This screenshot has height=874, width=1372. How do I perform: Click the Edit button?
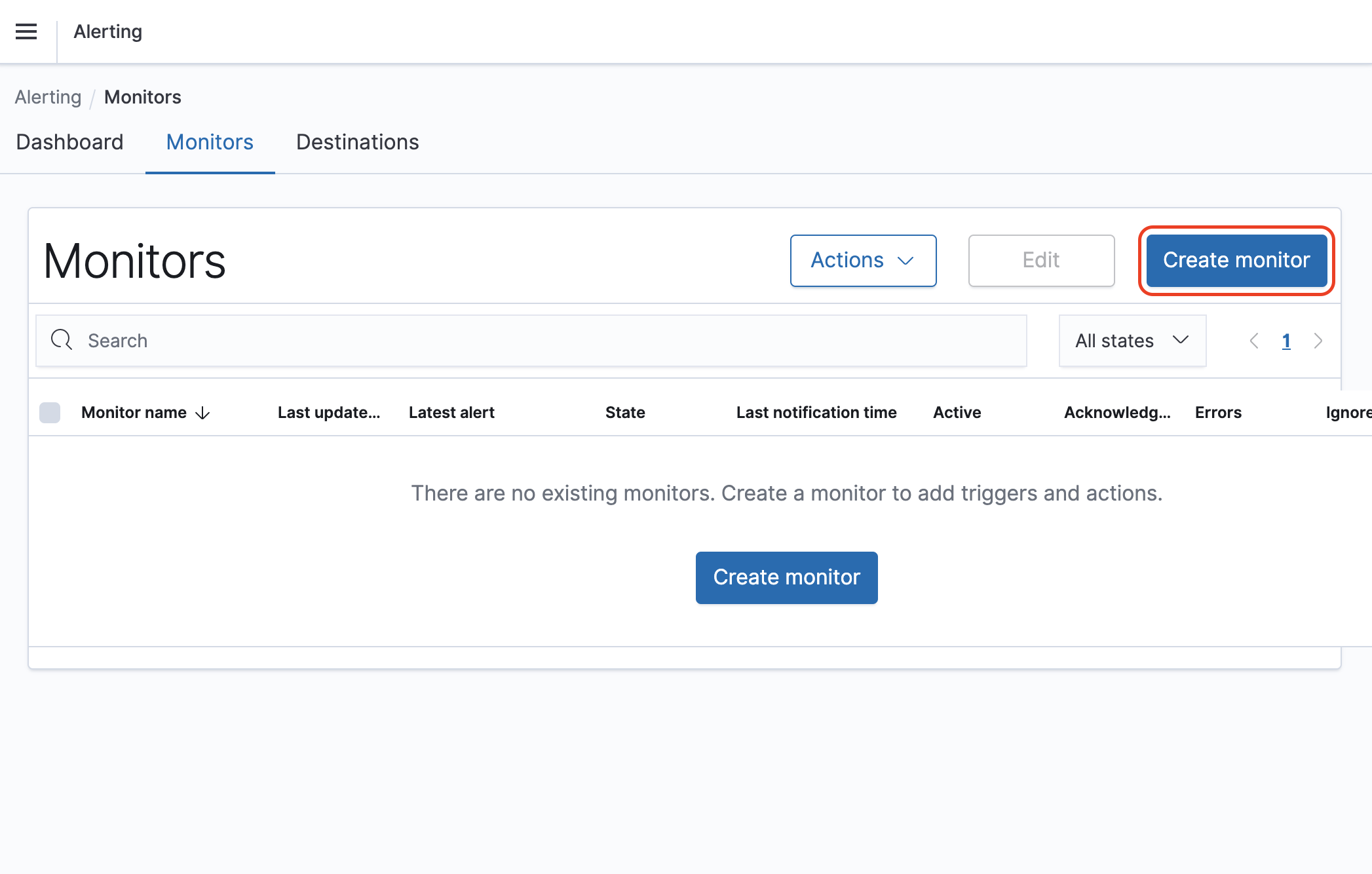1040,261
